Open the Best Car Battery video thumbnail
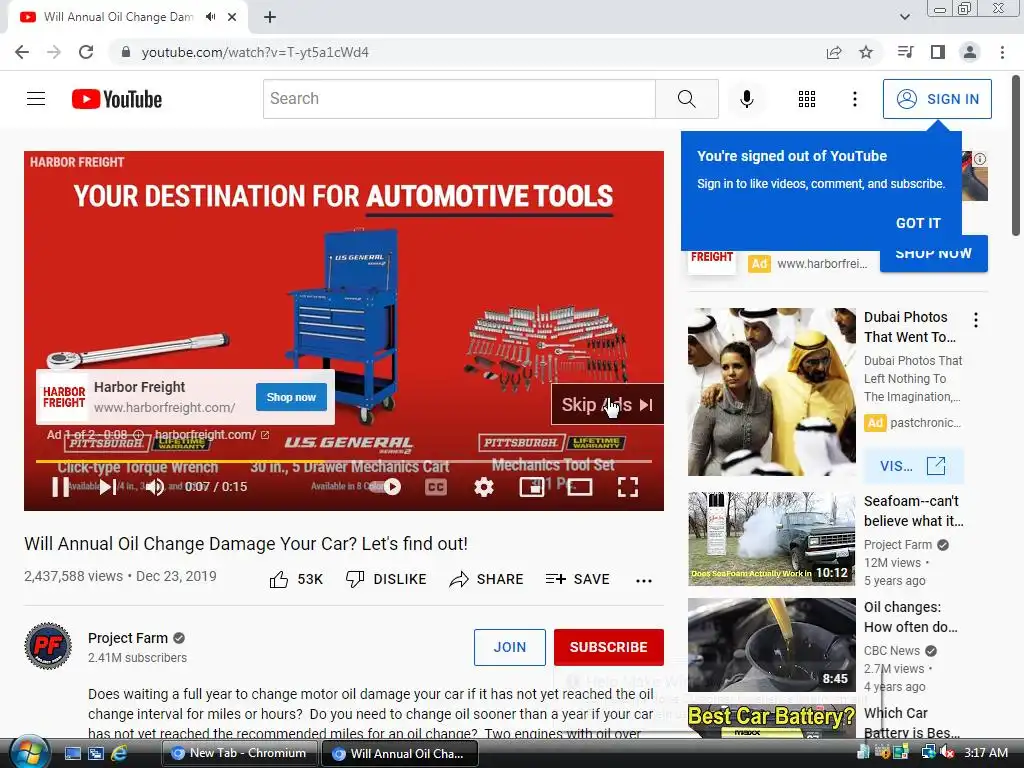1024x768 pixels. [771, 721]
